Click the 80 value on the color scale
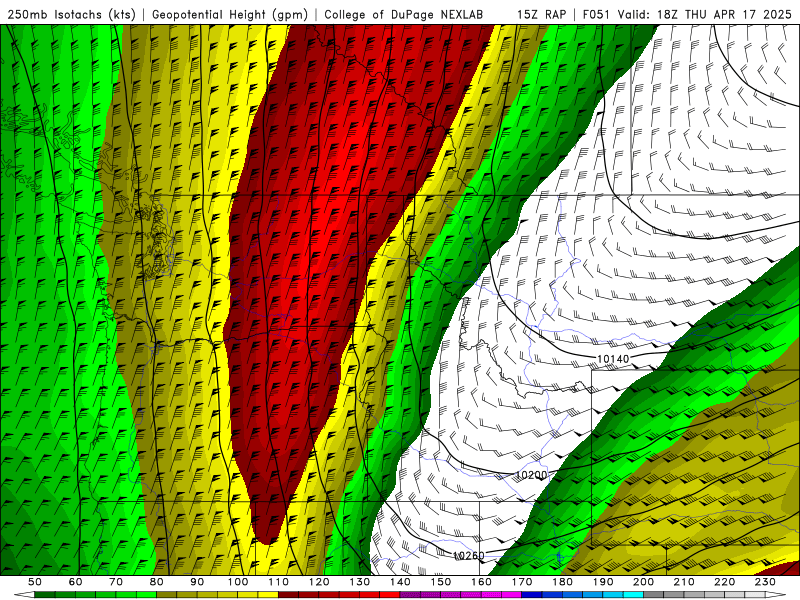This screenshot has width=800, height=600. tap(157, 582)
